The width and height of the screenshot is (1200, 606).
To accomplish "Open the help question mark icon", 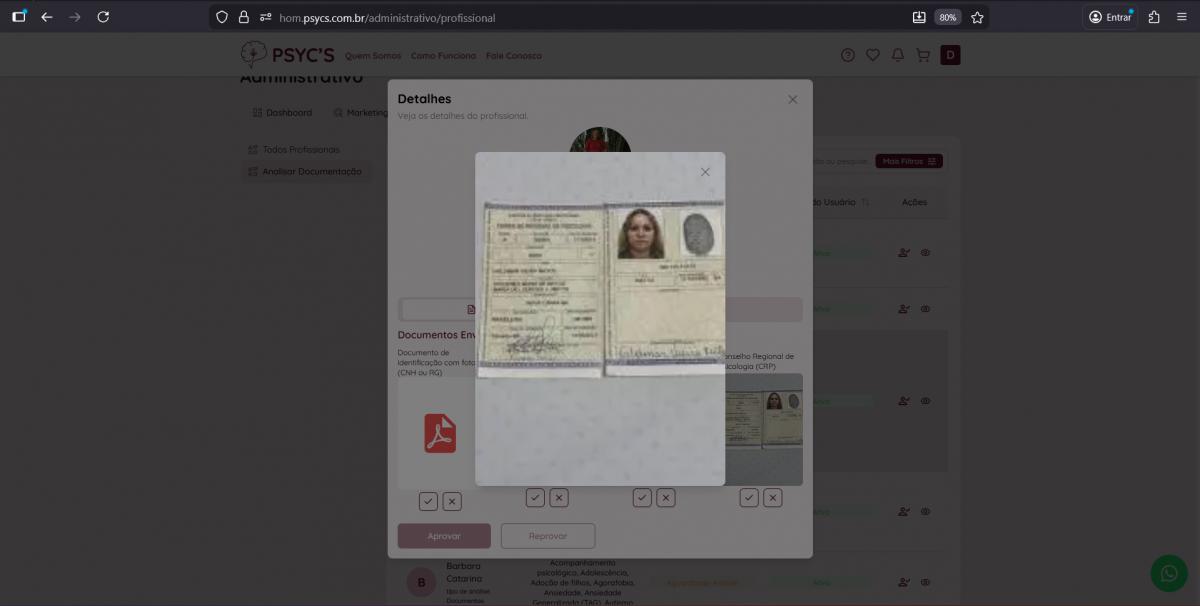I will pos(848,55).
